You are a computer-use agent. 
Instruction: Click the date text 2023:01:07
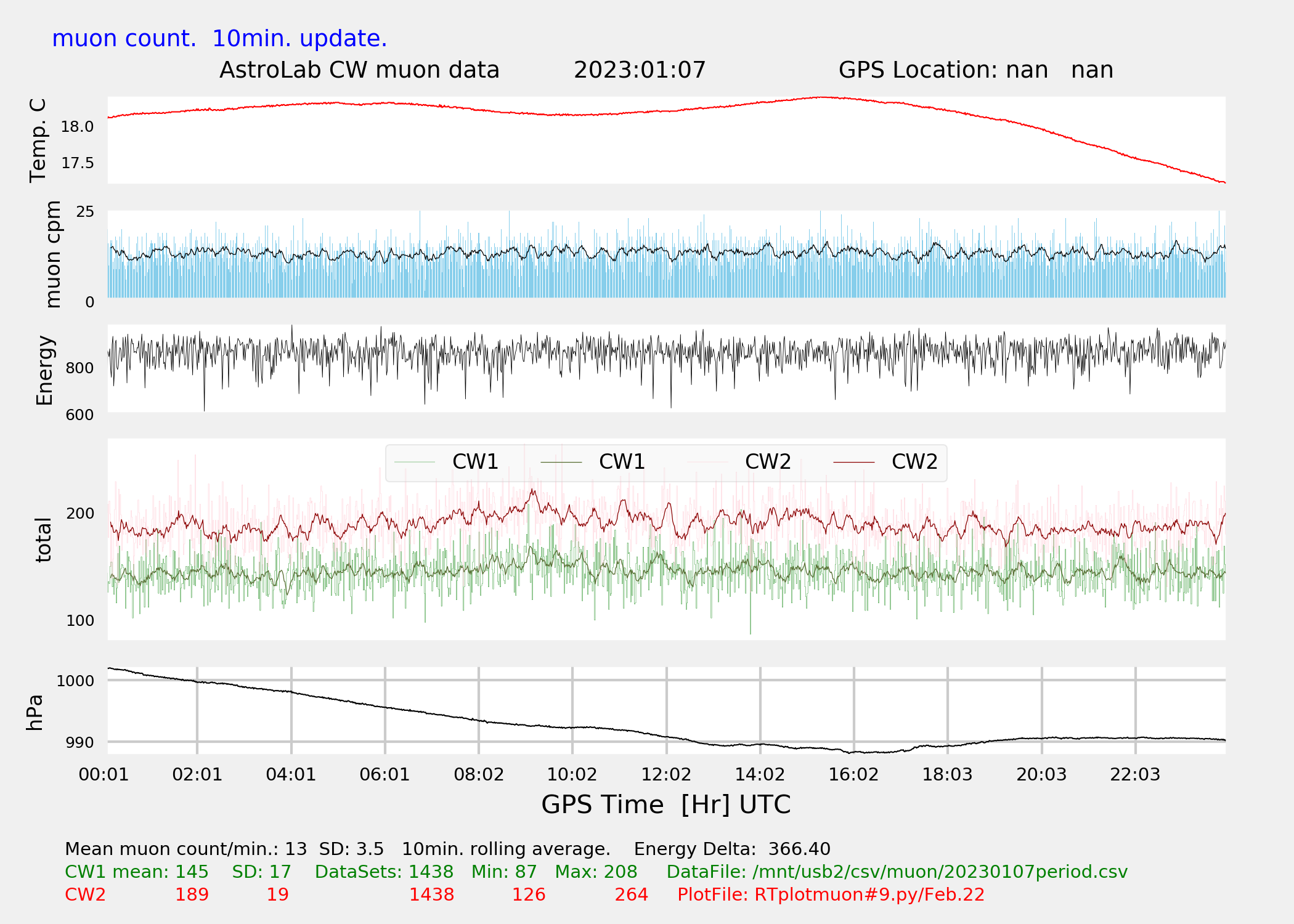point(640,70)
